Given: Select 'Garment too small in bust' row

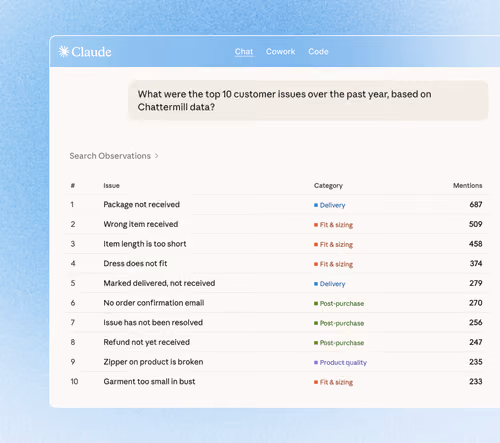Looking at the screenshot, I should point(149,382).
